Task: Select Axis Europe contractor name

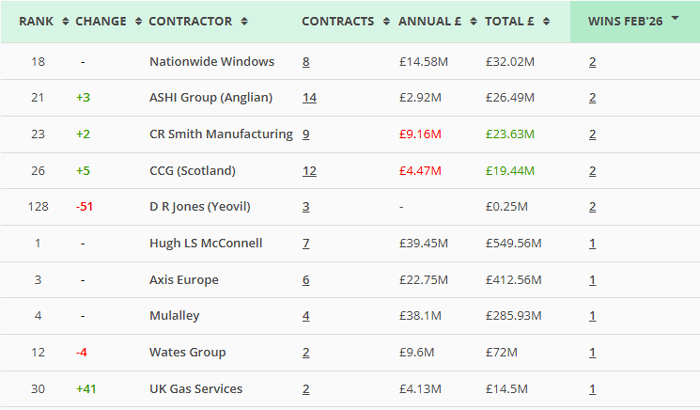Action: point(183,280)
